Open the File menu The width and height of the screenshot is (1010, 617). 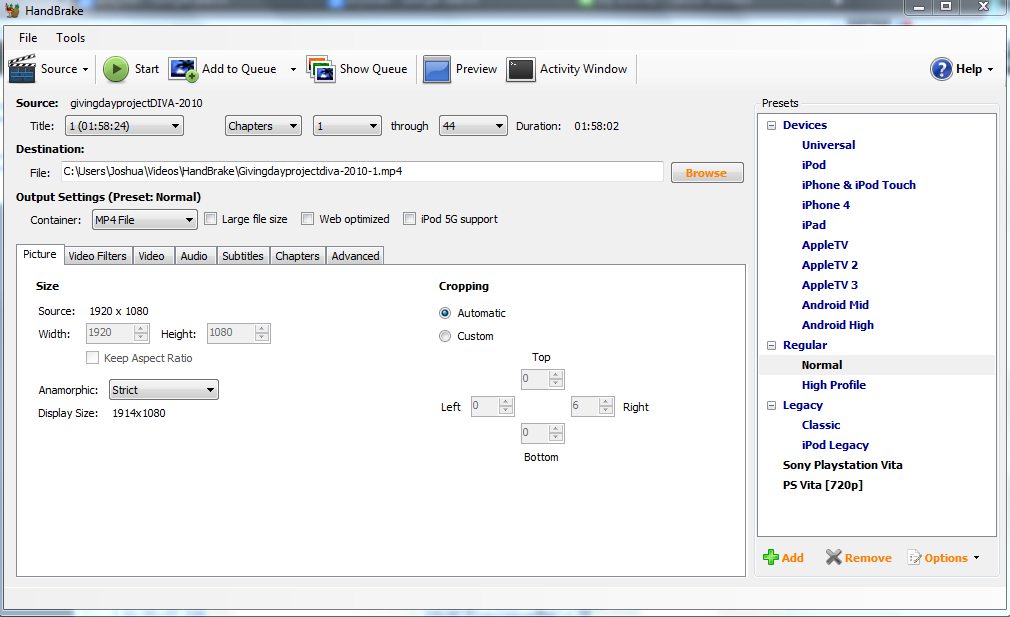tap(28, 37)
